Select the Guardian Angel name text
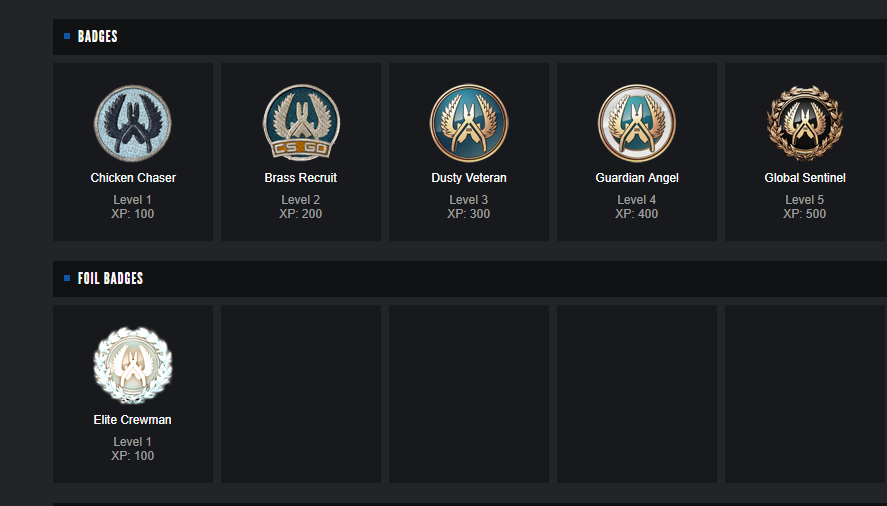The height and width of the screenshot is (506, 887). 637,178
